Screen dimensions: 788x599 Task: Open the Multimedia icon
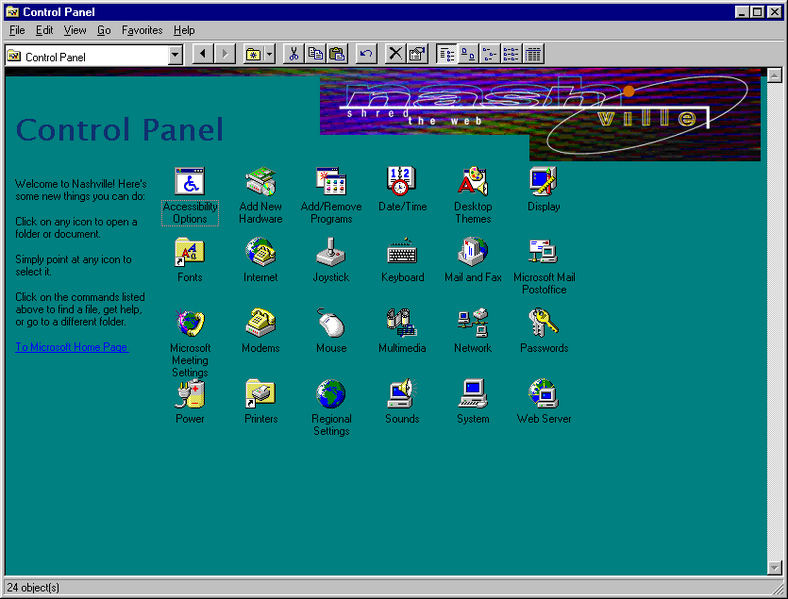pyautogui.click(x=402, y=324)
